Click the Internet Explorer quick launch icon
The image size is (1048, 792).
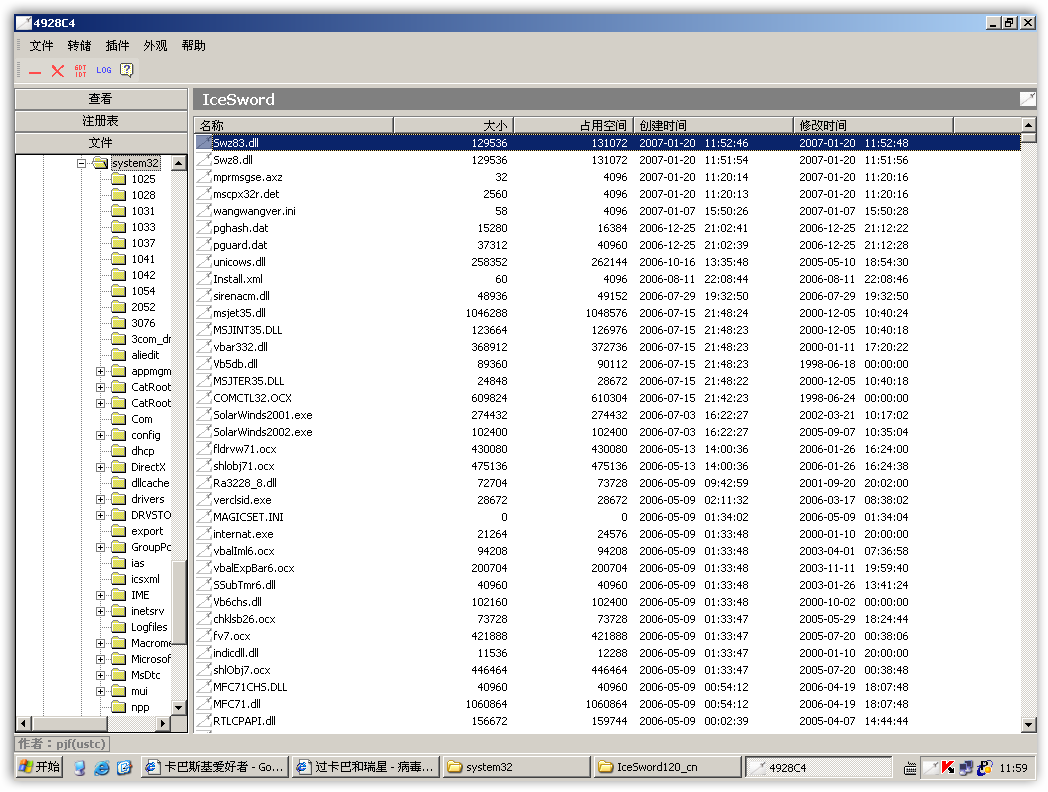click(x=102, y=768)
